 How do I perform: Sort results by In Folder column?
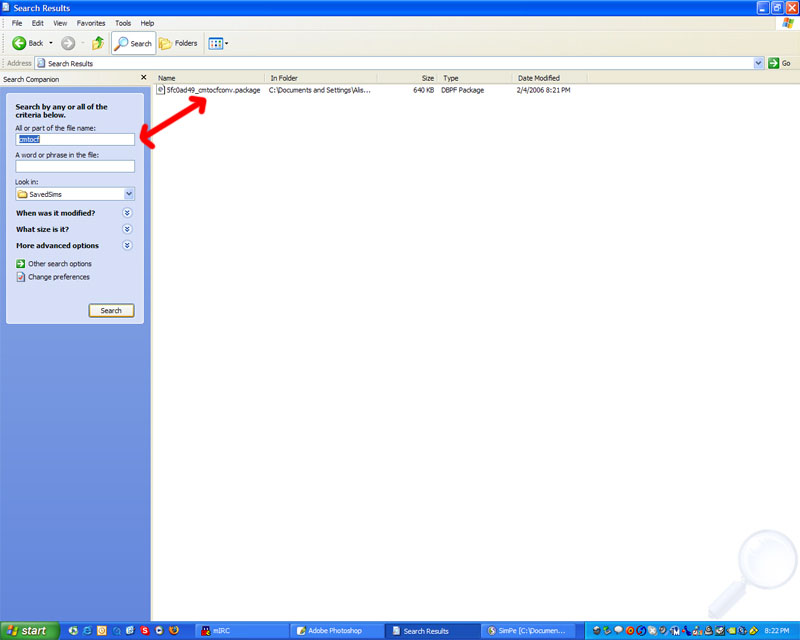click(321, 78)
